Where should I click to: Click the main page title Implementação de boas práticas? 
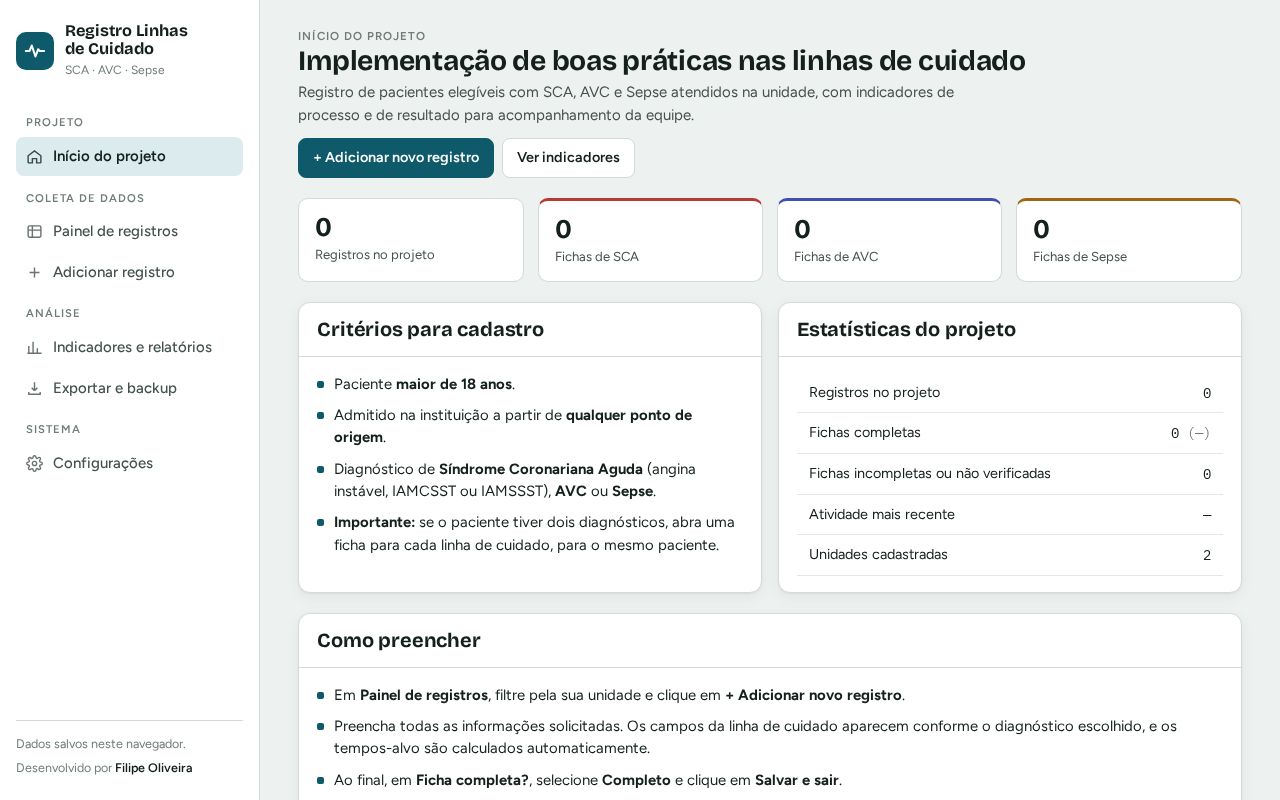662,61
